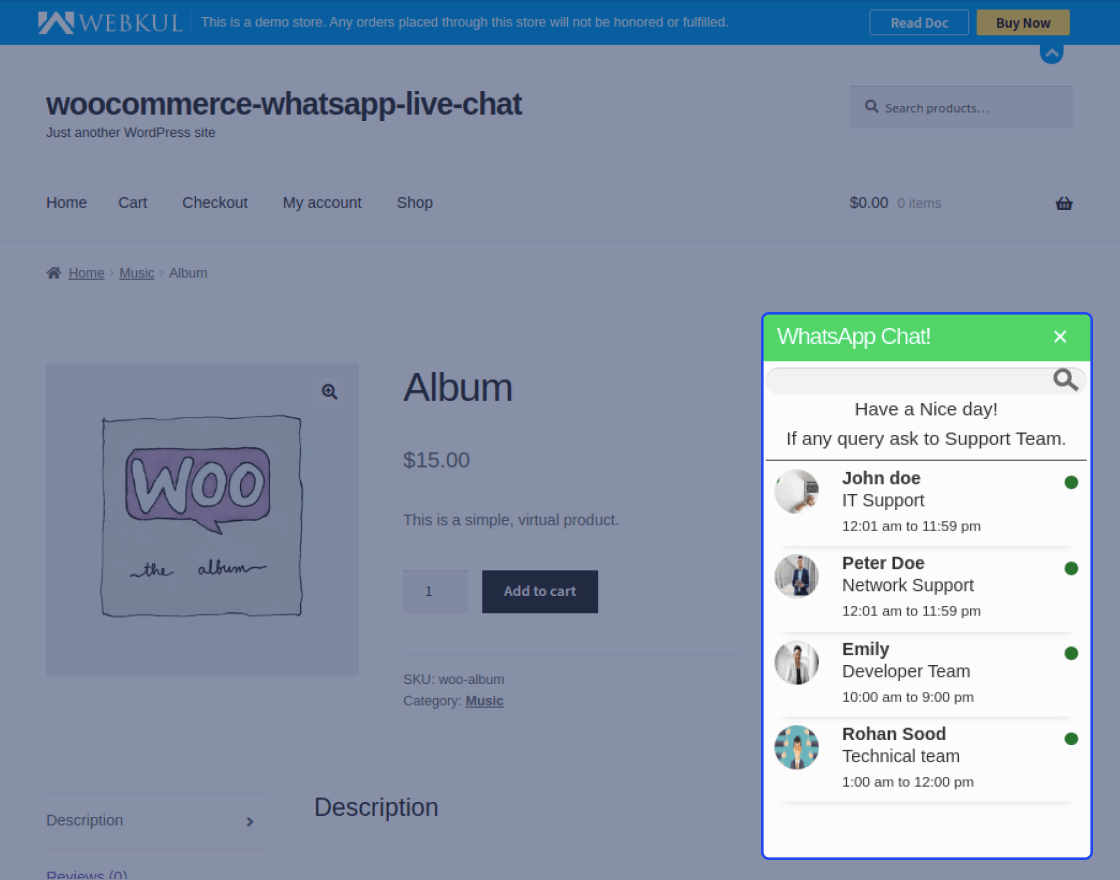The width and height of the screenshot is (1120, 880).
Task: Click the search icon in the WhatsApp chat
Action: pyautogui.click(x=1066, y=380)
